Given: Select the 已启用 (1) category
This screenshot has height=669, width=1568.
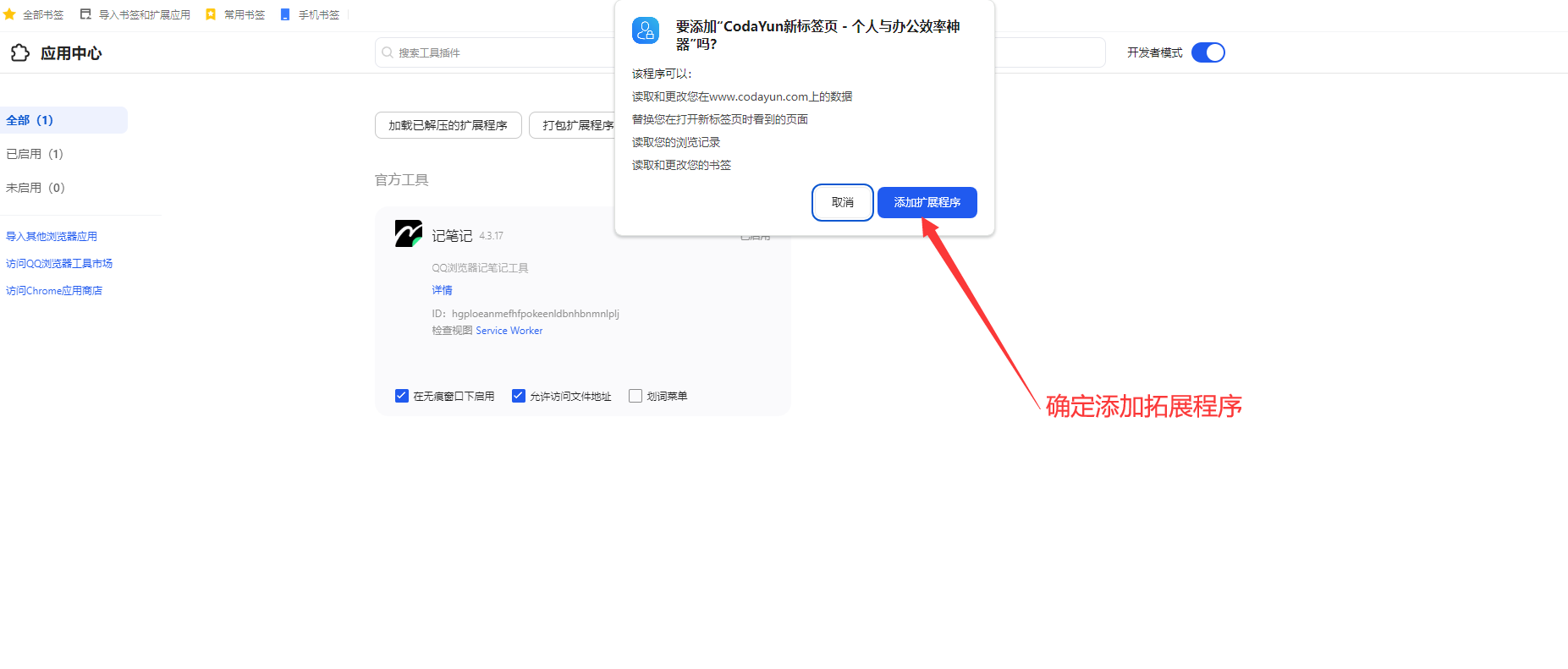Looking at the screenshot, I should tap(35, 154).
